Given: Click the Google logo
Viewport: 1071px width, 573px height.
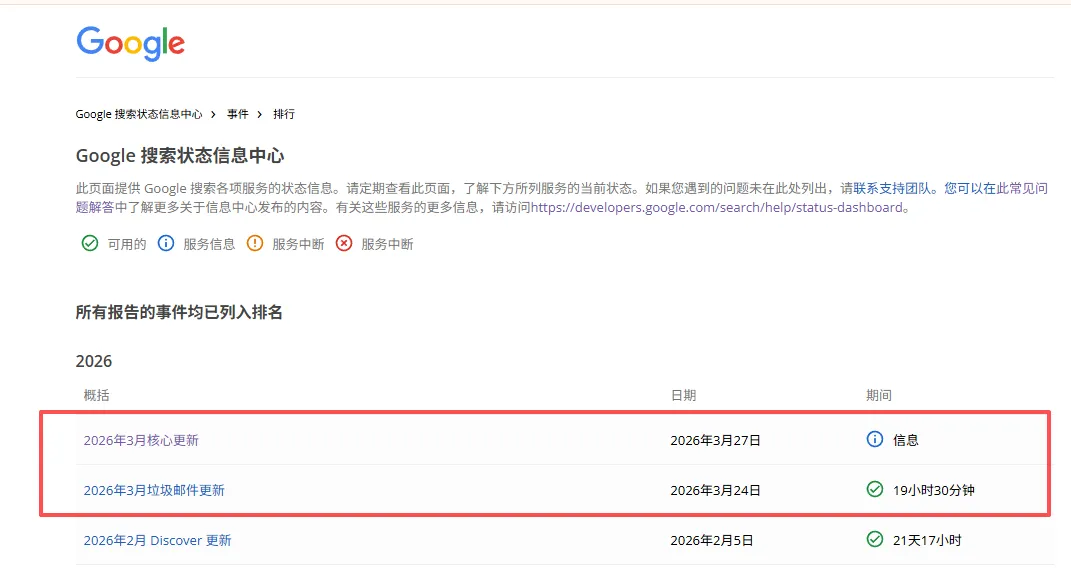Looking at the screenshot, I should pyautogui.click(x=130, y=44).
